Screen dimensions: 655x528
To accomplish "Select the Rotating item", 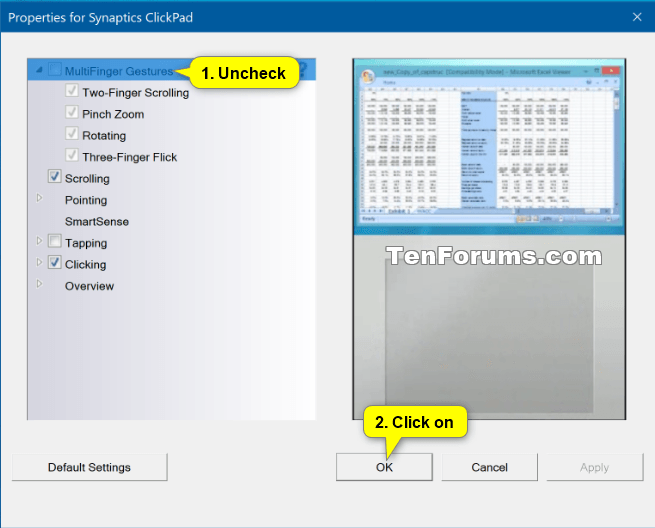I will click(104, 136).
